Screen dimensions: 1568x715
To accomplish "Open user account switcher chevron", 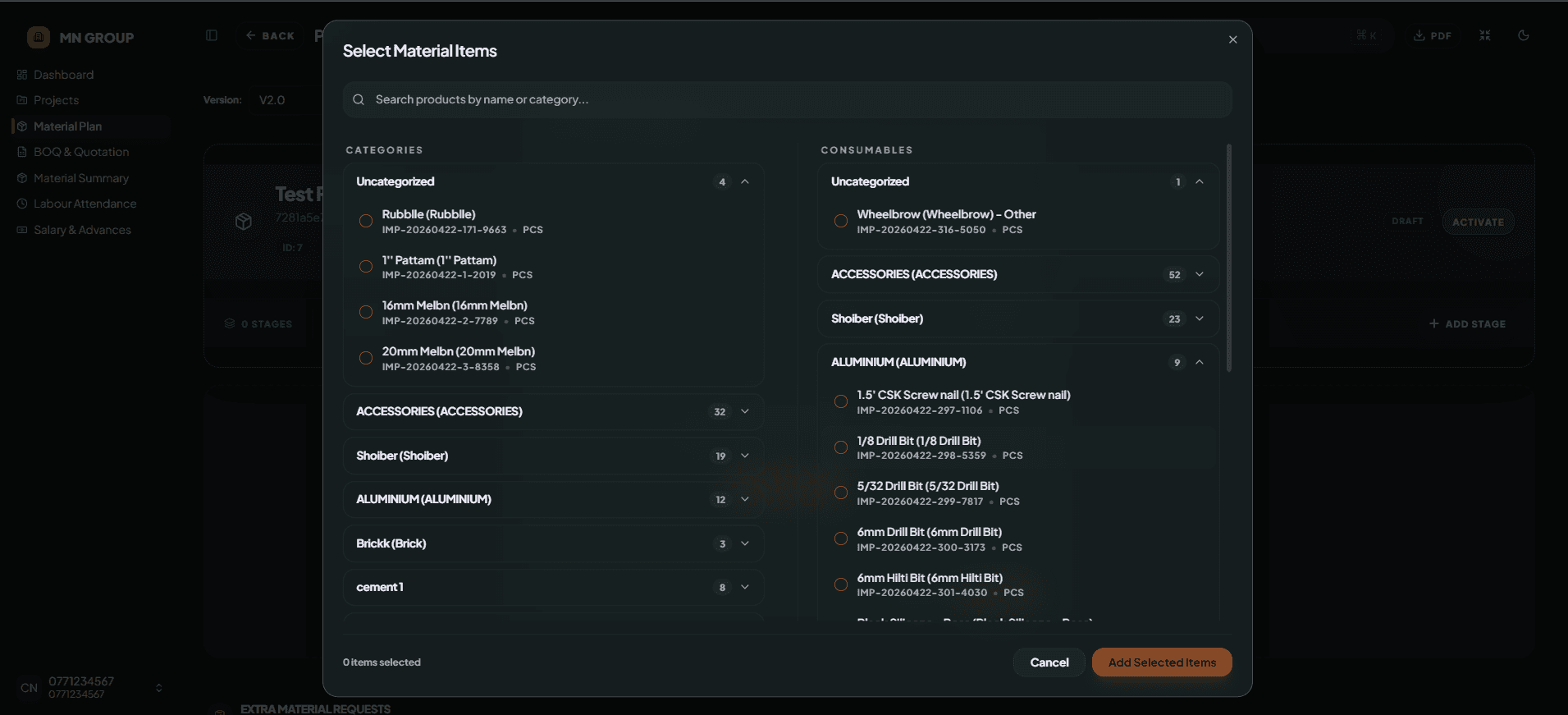I will (159, 688).
